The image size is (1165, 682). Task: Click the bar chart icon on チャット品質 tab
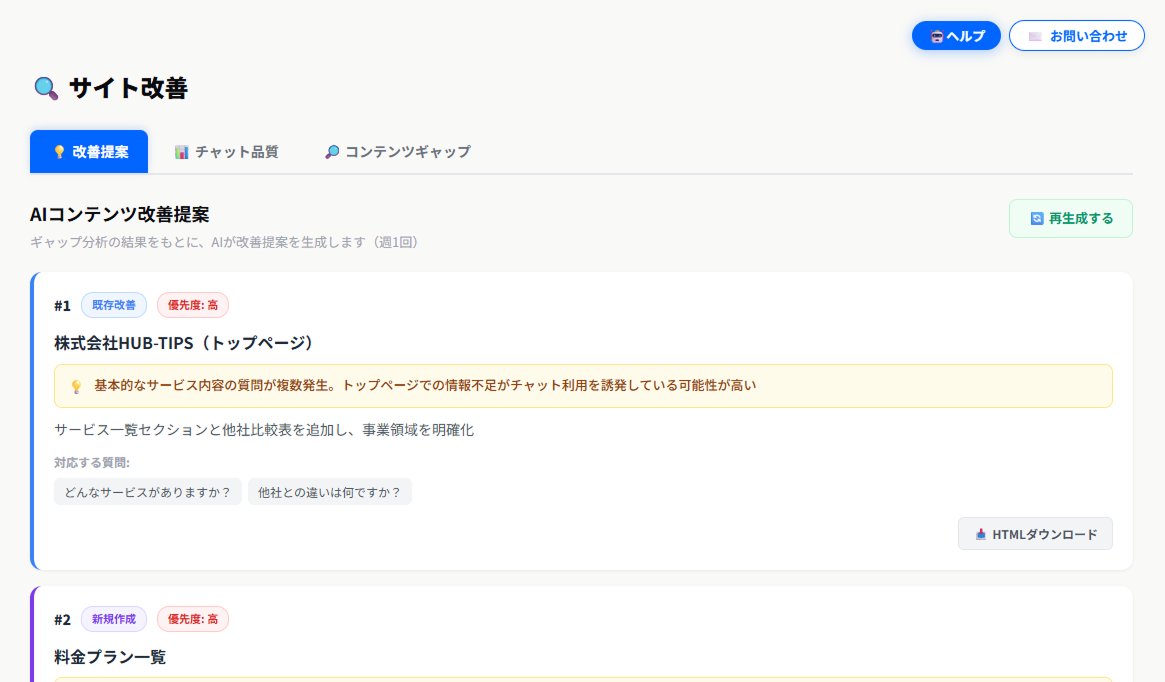pos(180,151)
